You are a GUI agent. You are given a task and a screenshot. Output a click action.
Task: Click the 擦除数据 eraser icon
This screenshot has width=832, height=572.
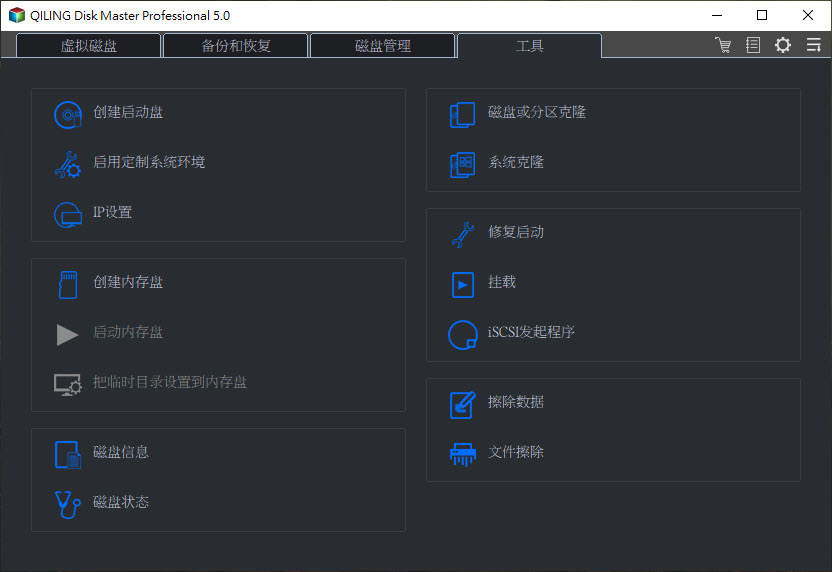463,405
